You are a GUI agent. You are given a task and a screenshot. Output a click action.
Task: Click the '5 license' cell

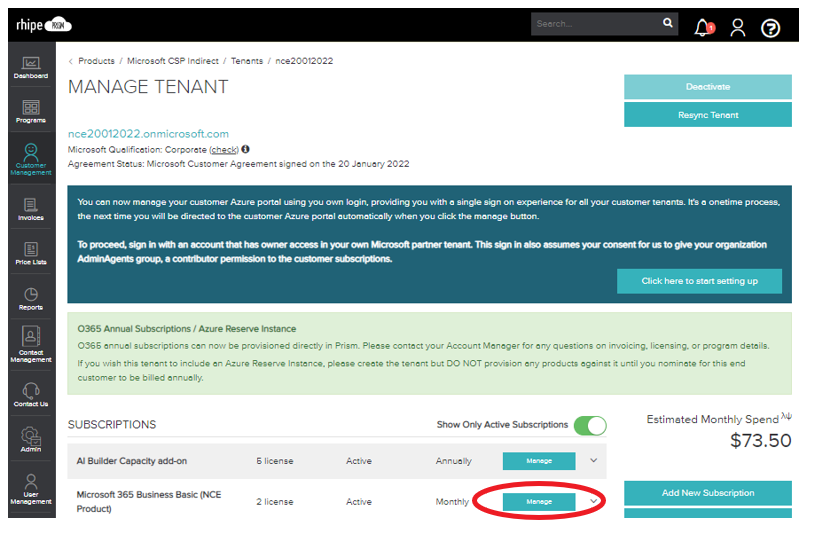(x=274, y=461)
